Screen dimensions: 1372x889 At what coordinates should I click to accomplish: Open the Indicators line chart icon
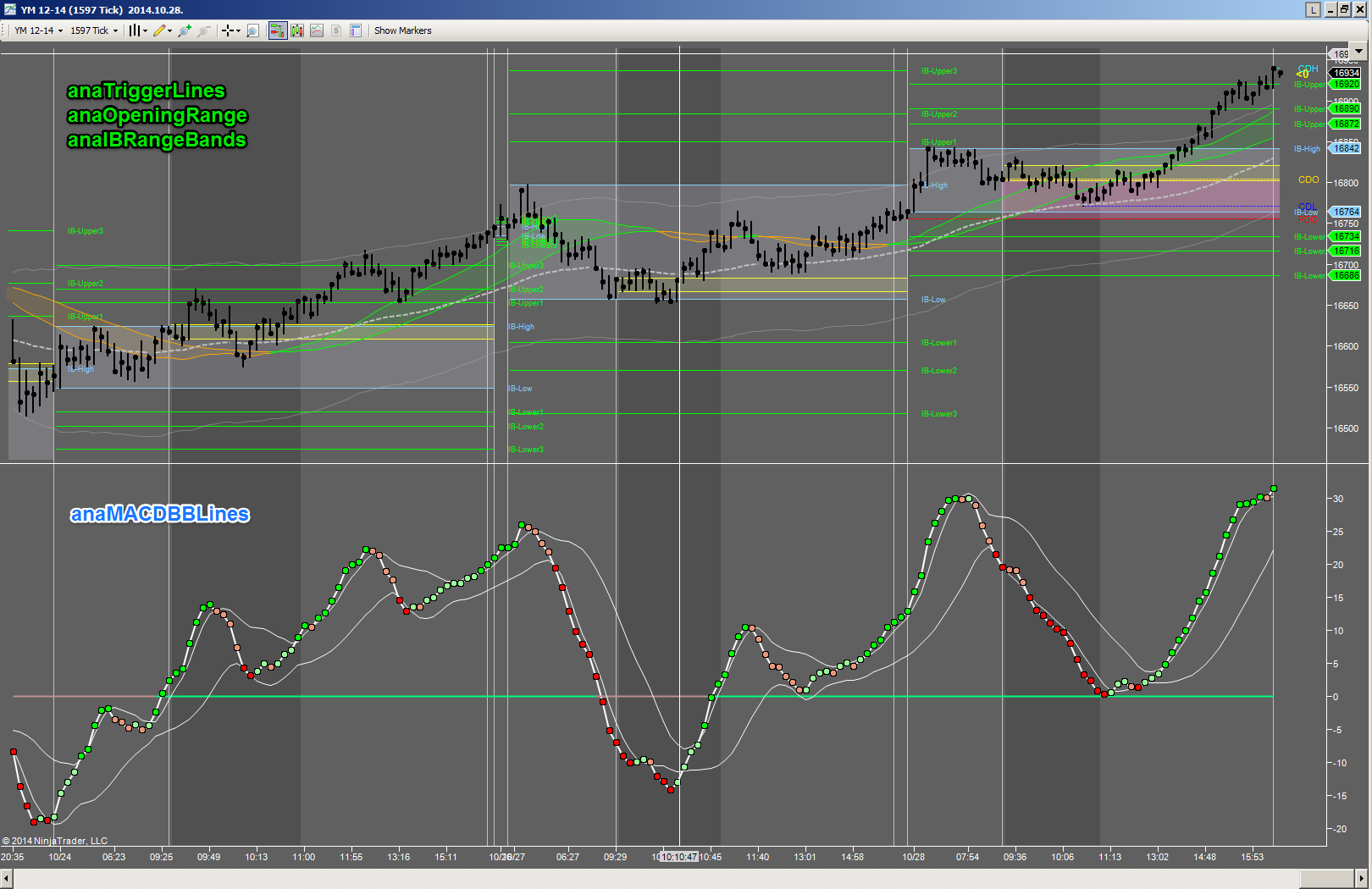point(317,30)
